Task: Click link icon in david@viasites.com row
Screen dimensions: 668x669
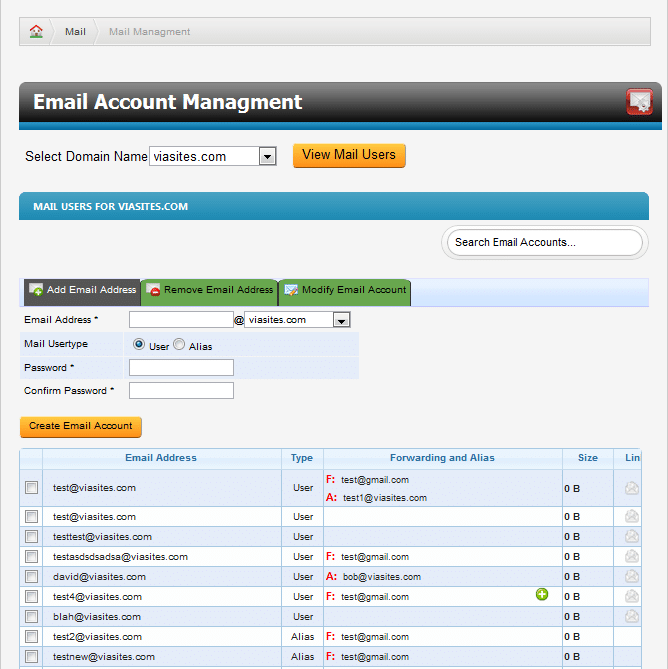Action: click(x=631, y=576)
